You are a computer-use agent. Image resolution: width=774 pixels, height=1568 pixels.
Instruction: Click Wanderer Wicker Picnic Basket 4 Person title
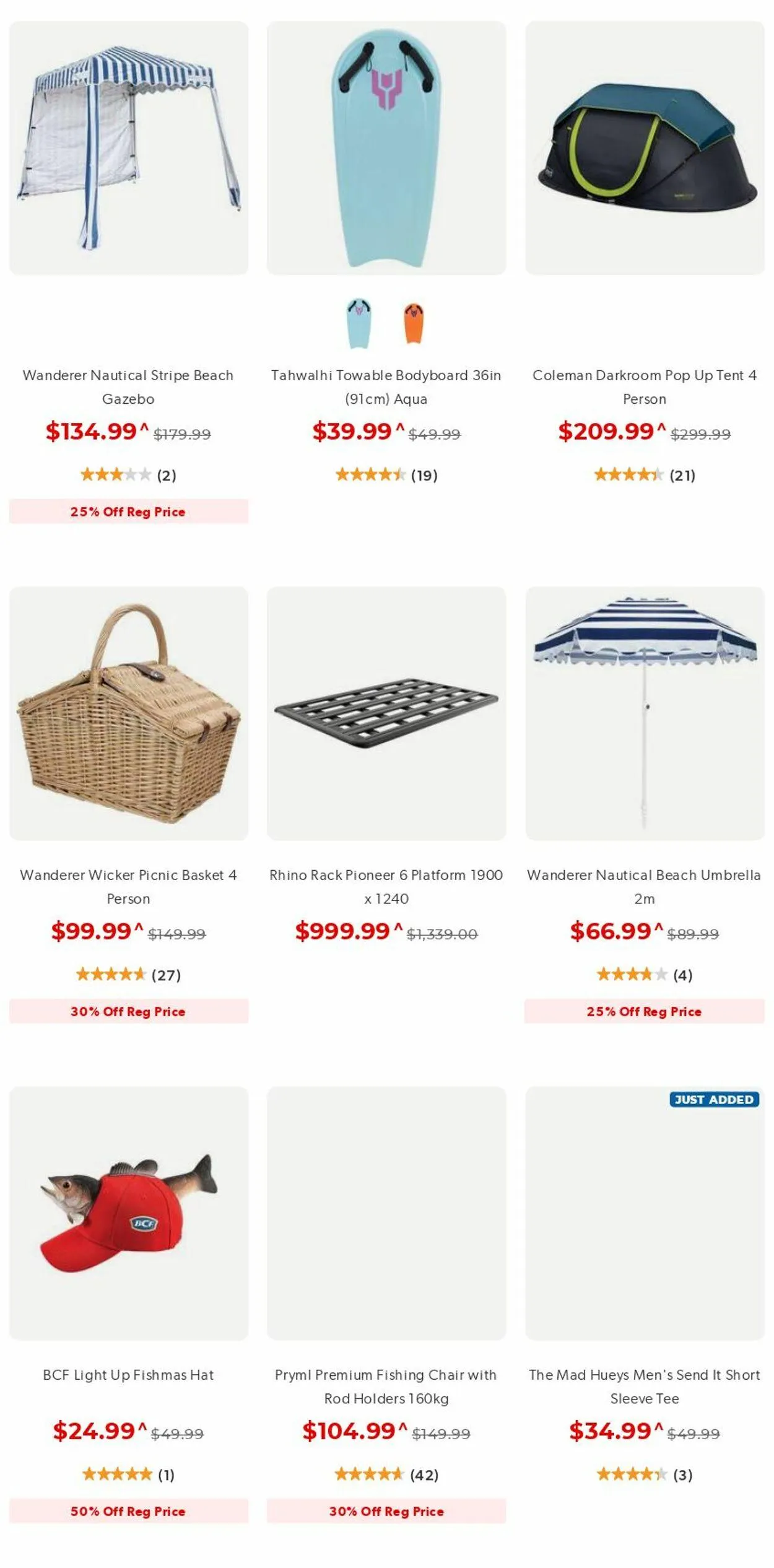(129, 887)
